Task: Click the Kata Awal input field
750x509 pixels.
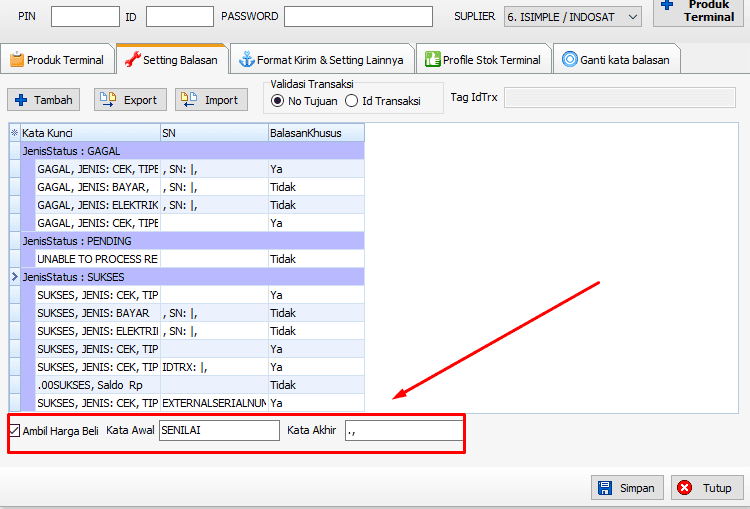Action: pyautogui.click(x=219, y=431)
